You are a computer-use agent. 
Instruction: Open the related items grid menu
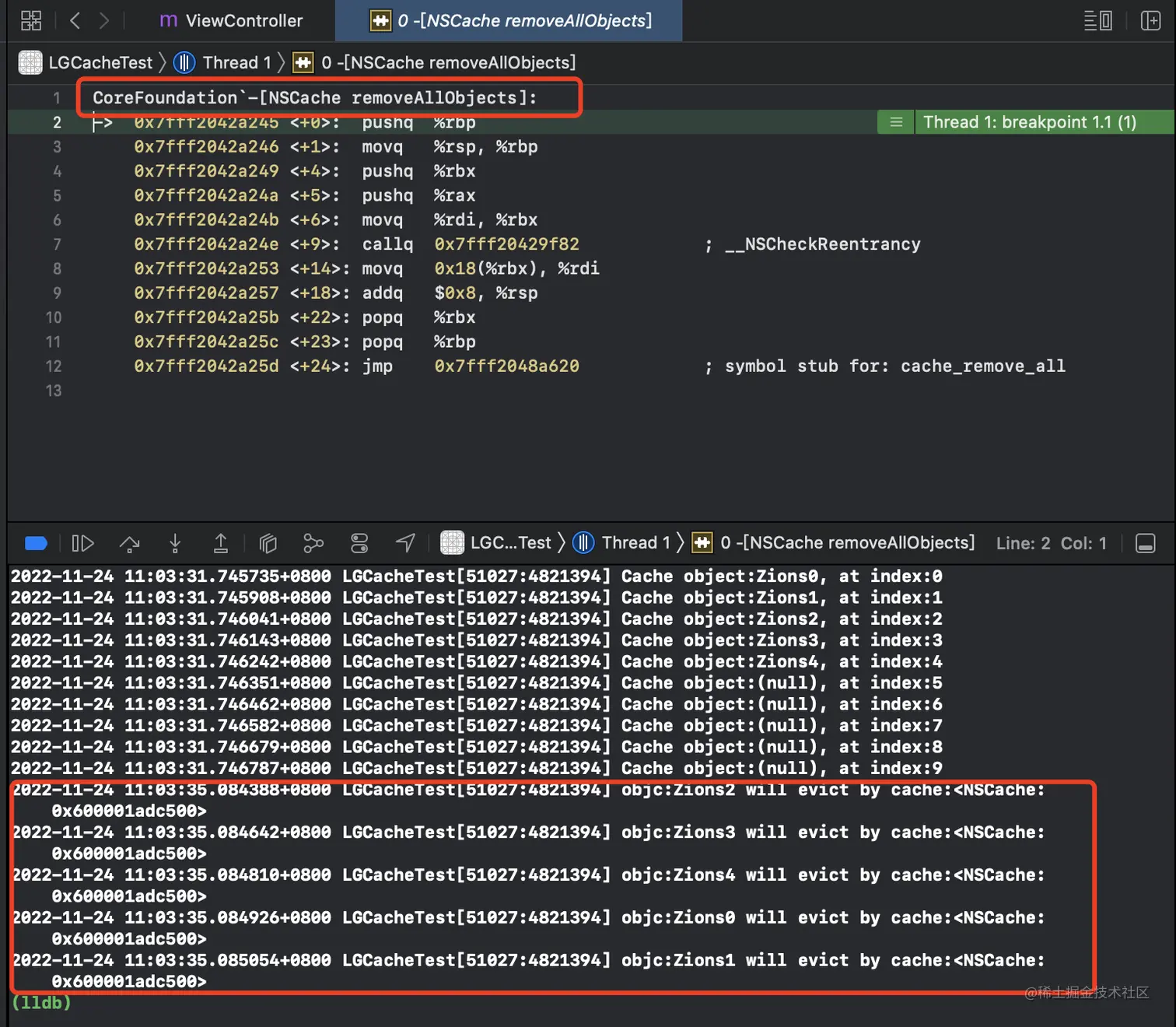point(31,20)
